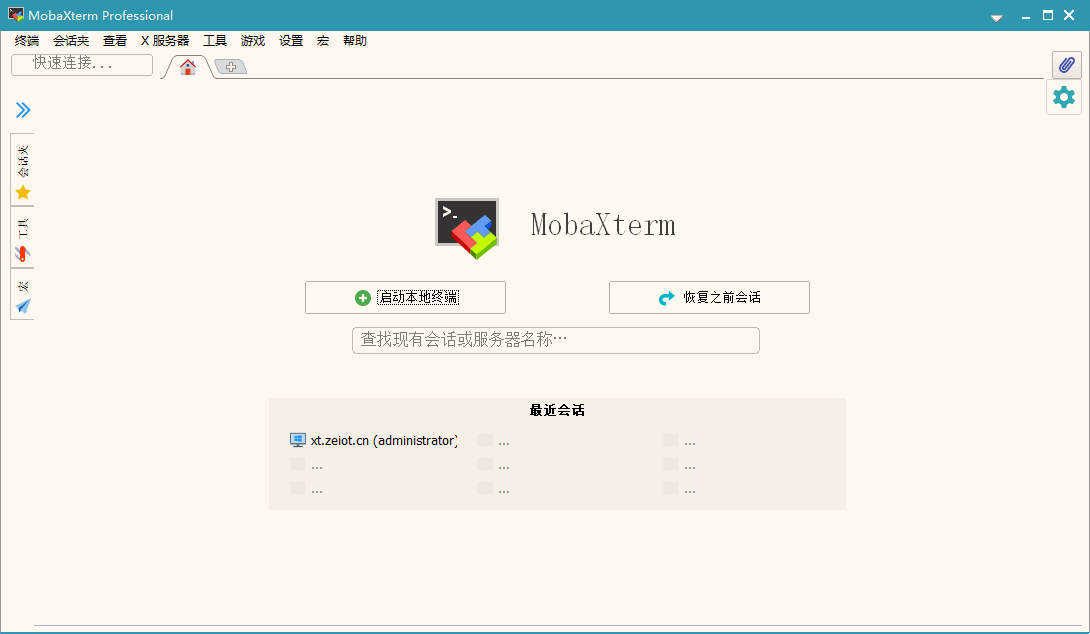Screen dimensions: 1090x634
Task: Open the 查看 menu
Action: pyautogui.click(x=115, y=41)
